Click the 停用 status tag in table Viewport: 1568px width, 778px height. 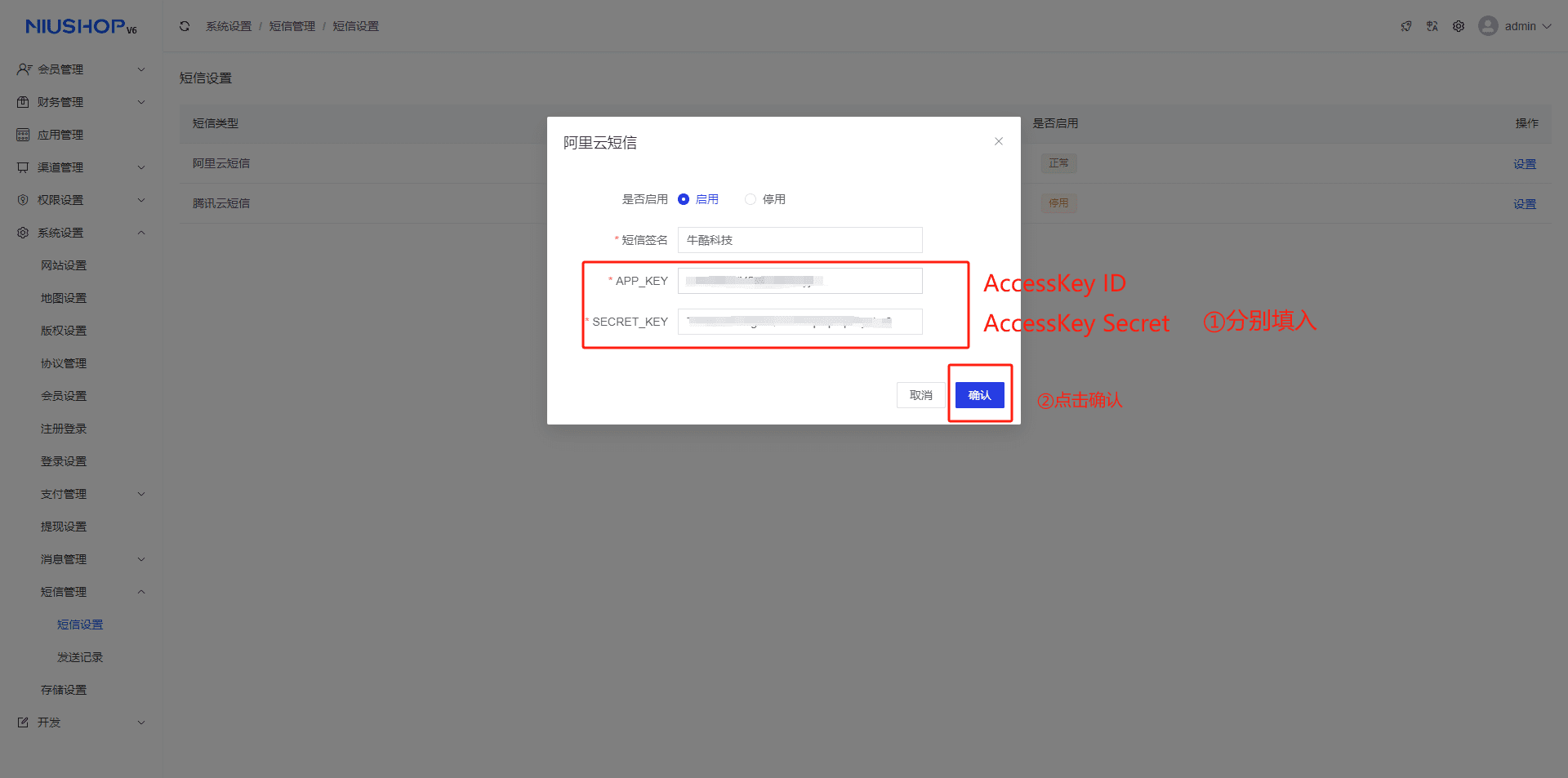[1058, 203]
